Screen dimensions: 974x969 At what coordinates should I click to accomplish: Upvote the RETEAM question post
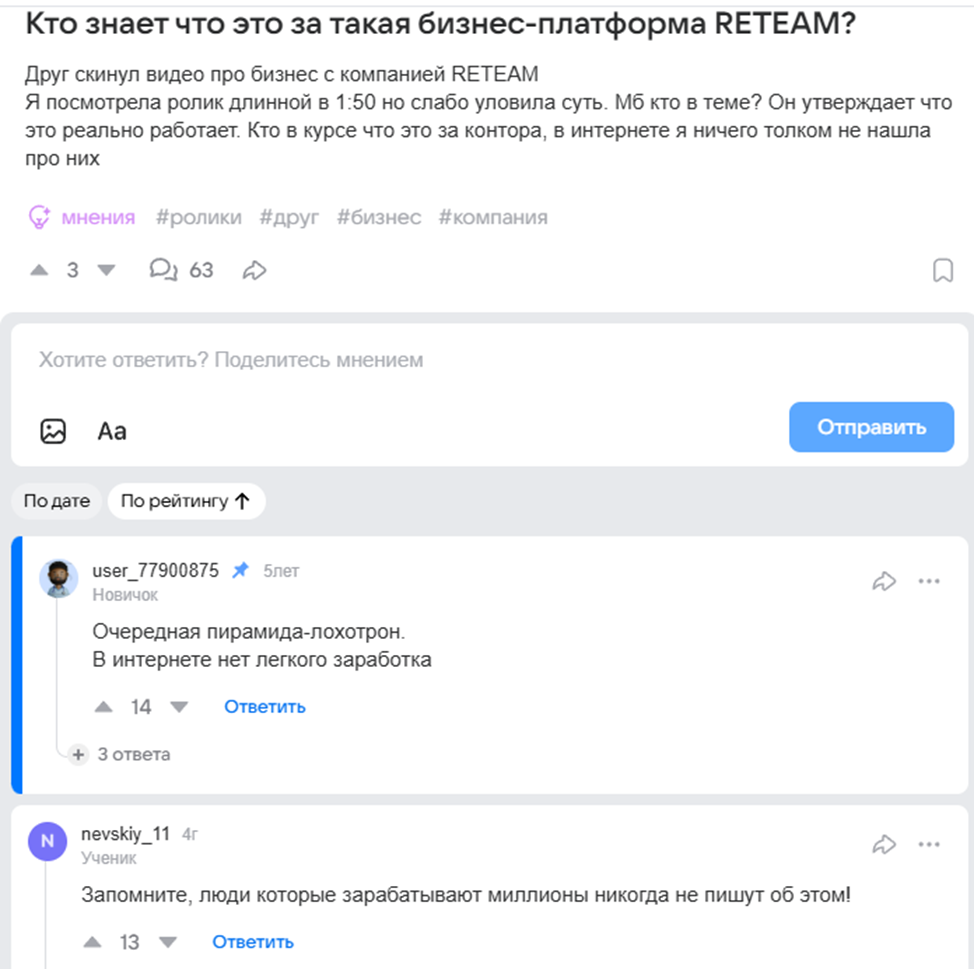[x=39, y=270]
